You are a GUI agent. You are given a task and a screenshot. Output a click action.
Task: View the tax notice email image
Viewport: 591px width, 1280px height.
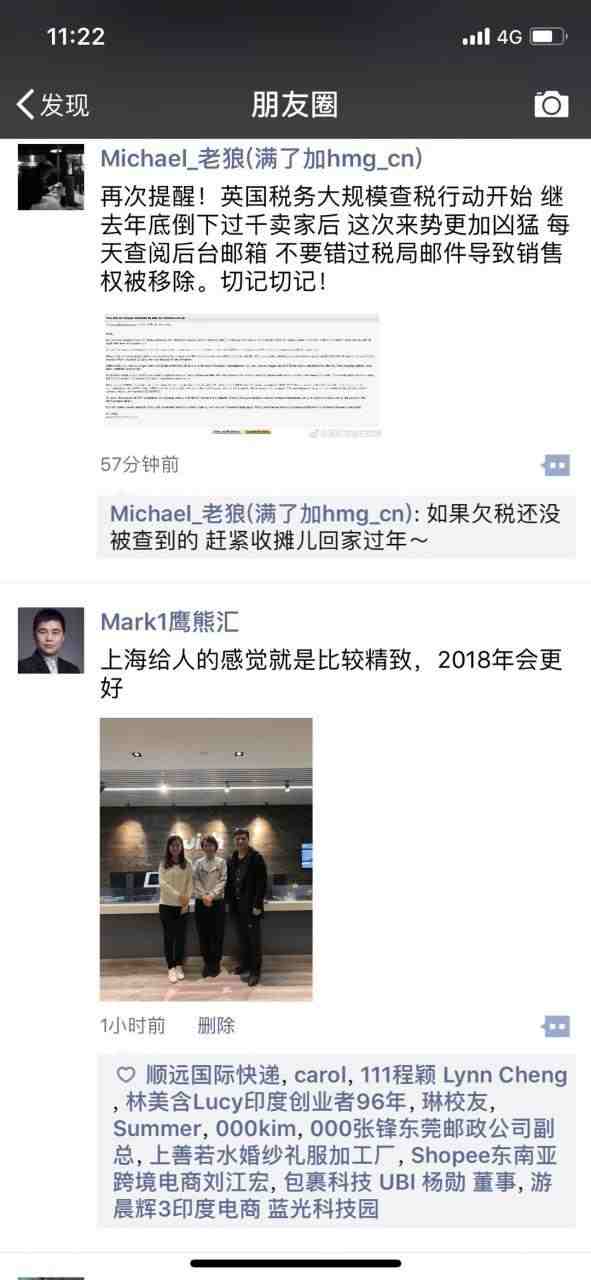[240, 375]
